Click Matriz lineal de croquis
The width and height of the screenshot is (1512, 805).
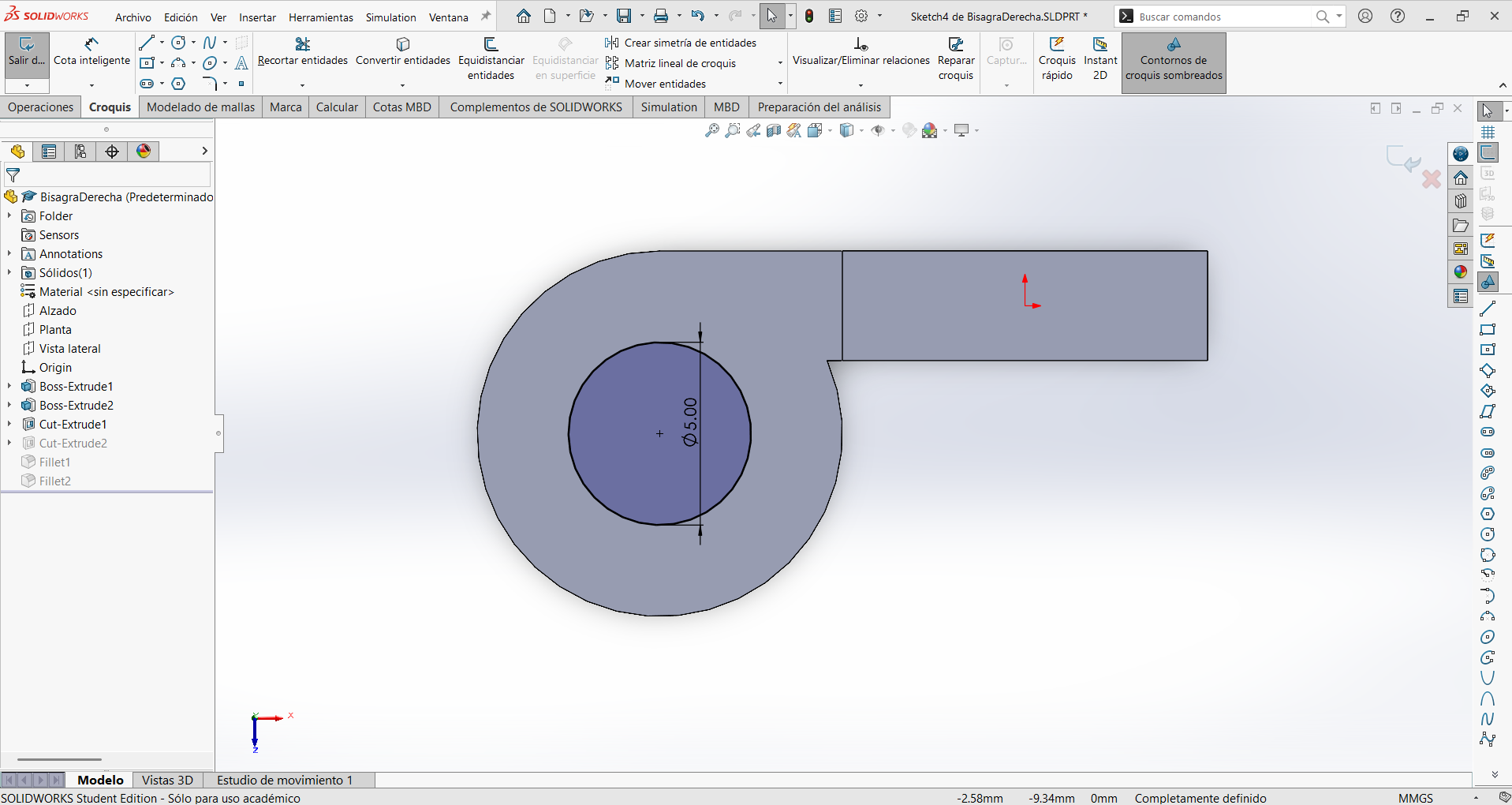[x=670, y=63]
